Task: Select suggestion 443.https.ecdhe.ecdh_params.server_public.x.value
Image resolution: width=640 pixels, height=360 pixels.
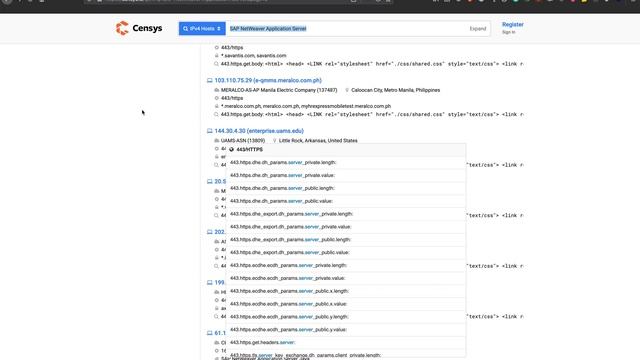Action: coord(346,304)
